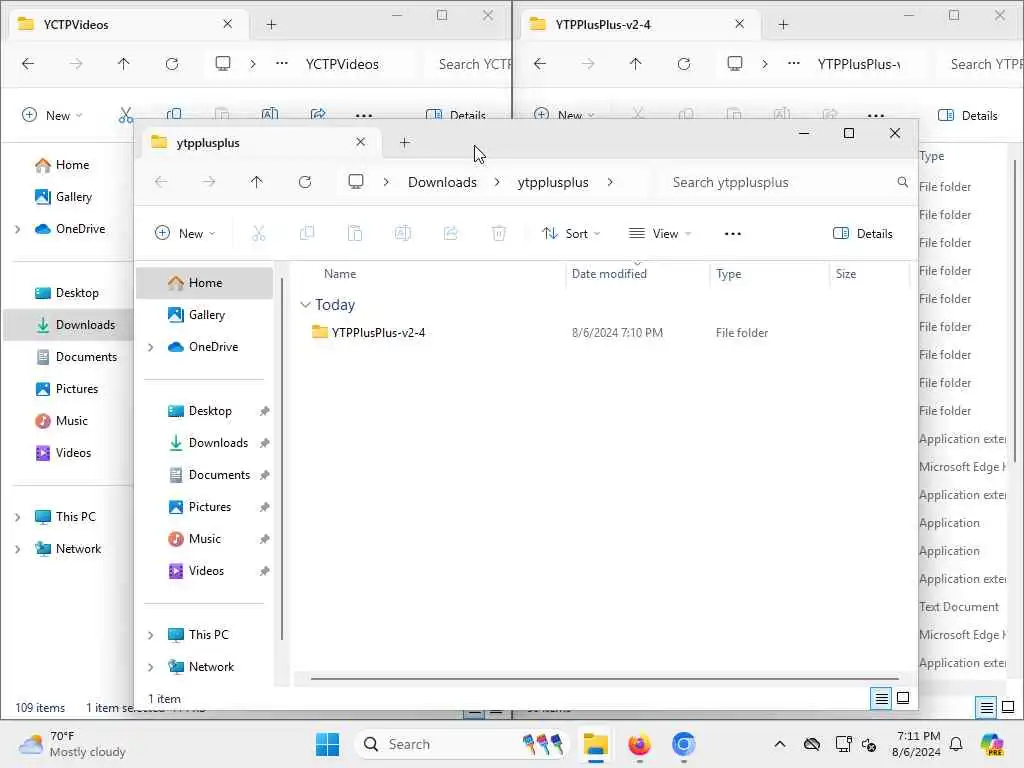Sort by the Name column header
Screen dimensions: 1024x768
pyautogui.click(x=340, y=274)
